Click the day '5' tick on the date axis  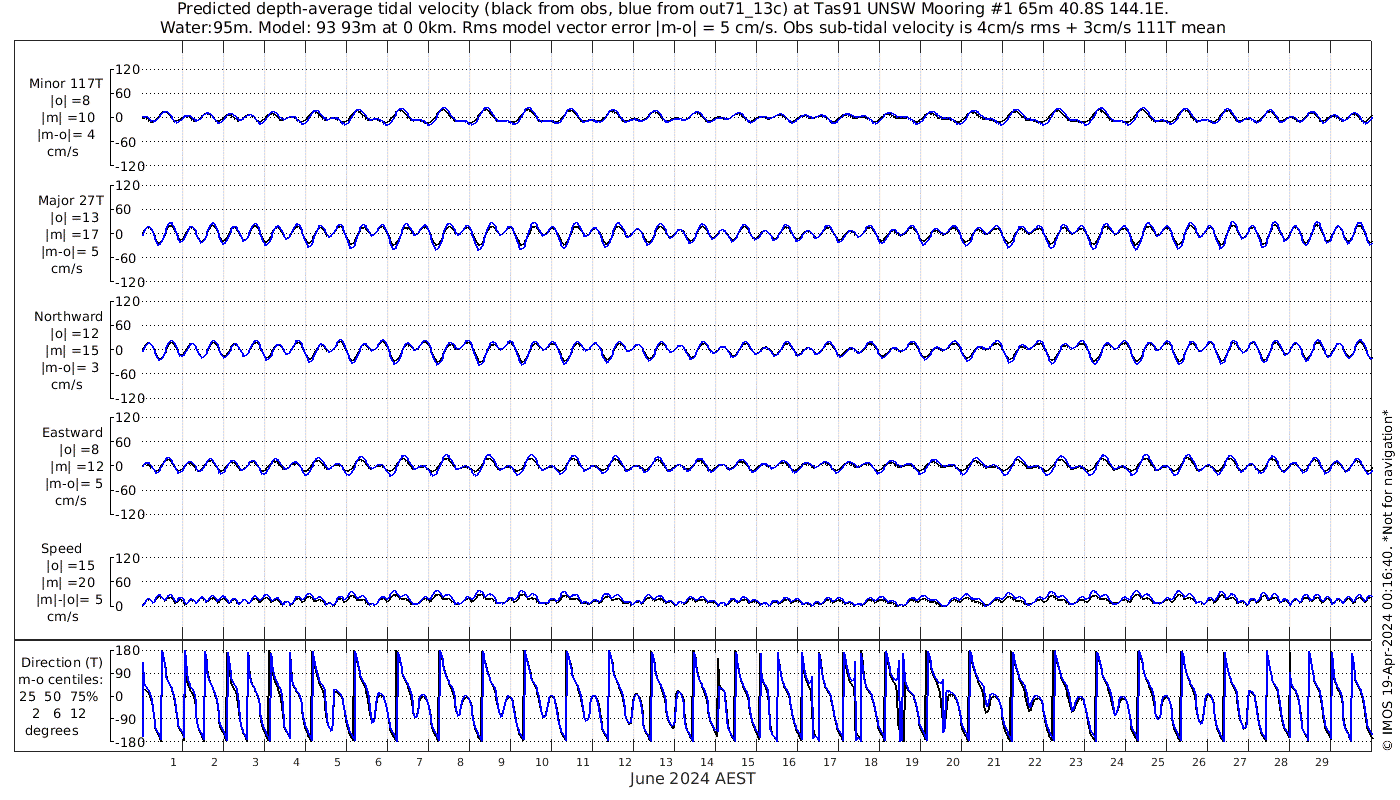tap(337, 762)
